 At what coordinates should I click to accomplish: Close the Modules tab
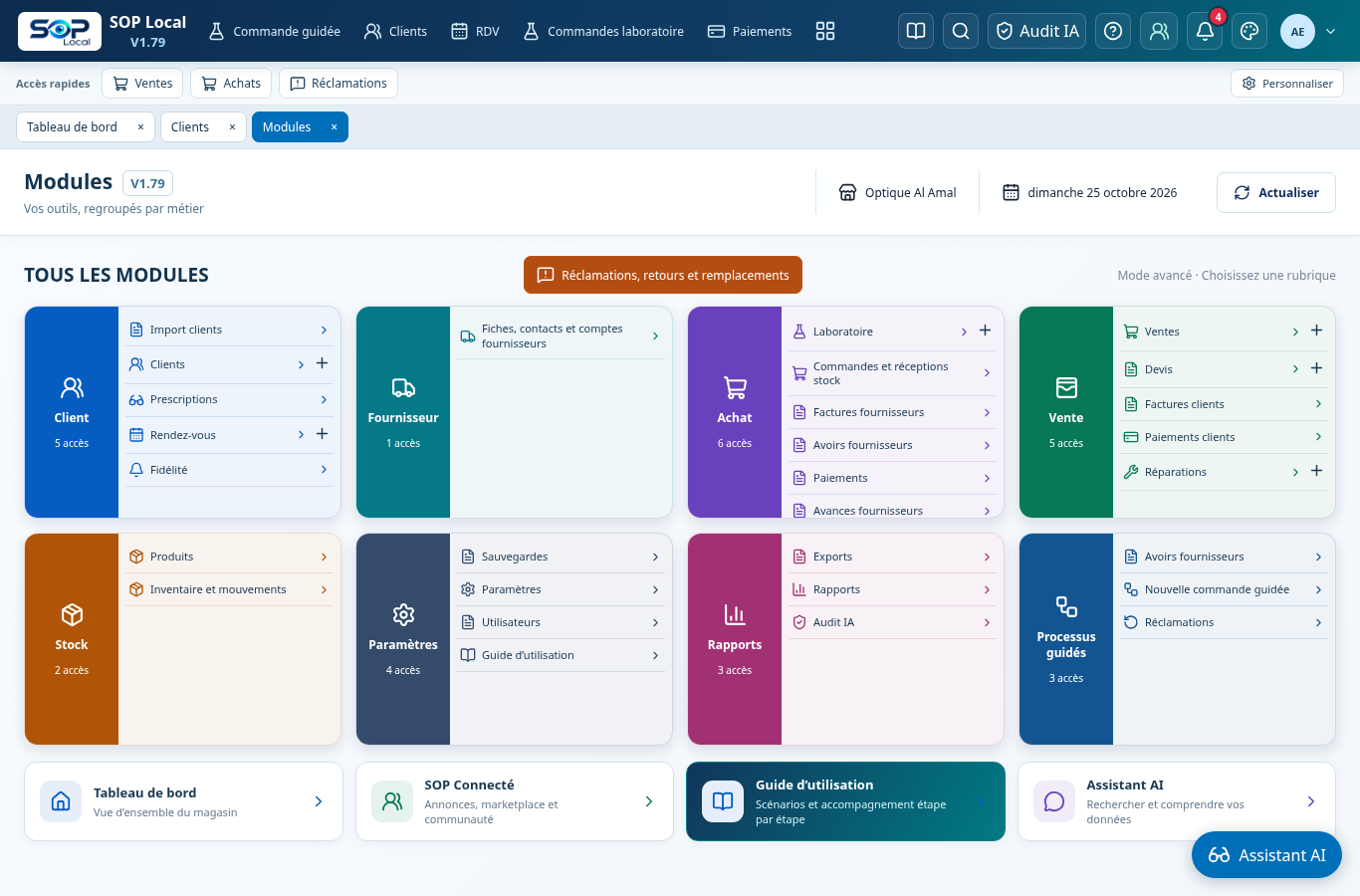pyautogui.click(x=334, y=127)
